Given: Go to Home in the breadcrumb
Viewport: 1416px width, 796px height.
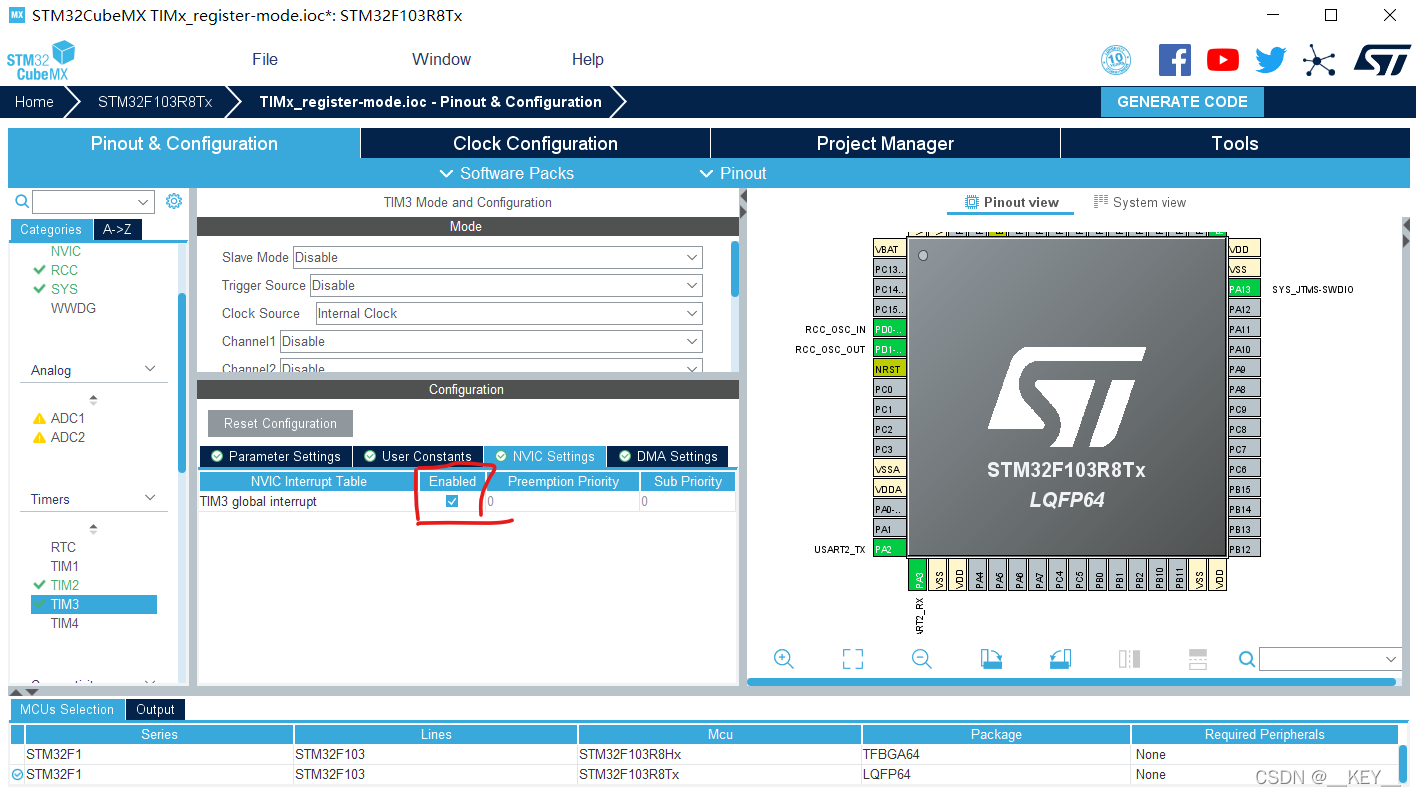Looking at the screenshot, I should (34, 102).
